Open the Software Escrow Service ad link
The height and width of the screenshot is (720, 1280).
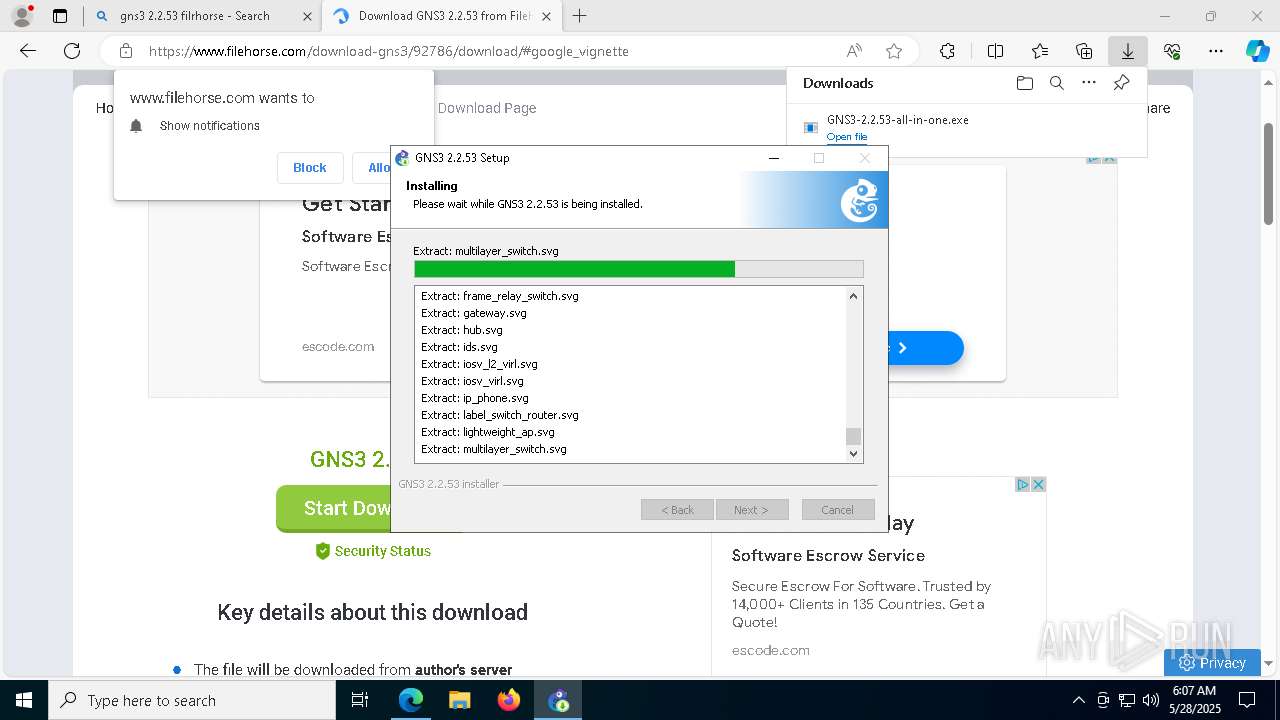coord(828,555)
